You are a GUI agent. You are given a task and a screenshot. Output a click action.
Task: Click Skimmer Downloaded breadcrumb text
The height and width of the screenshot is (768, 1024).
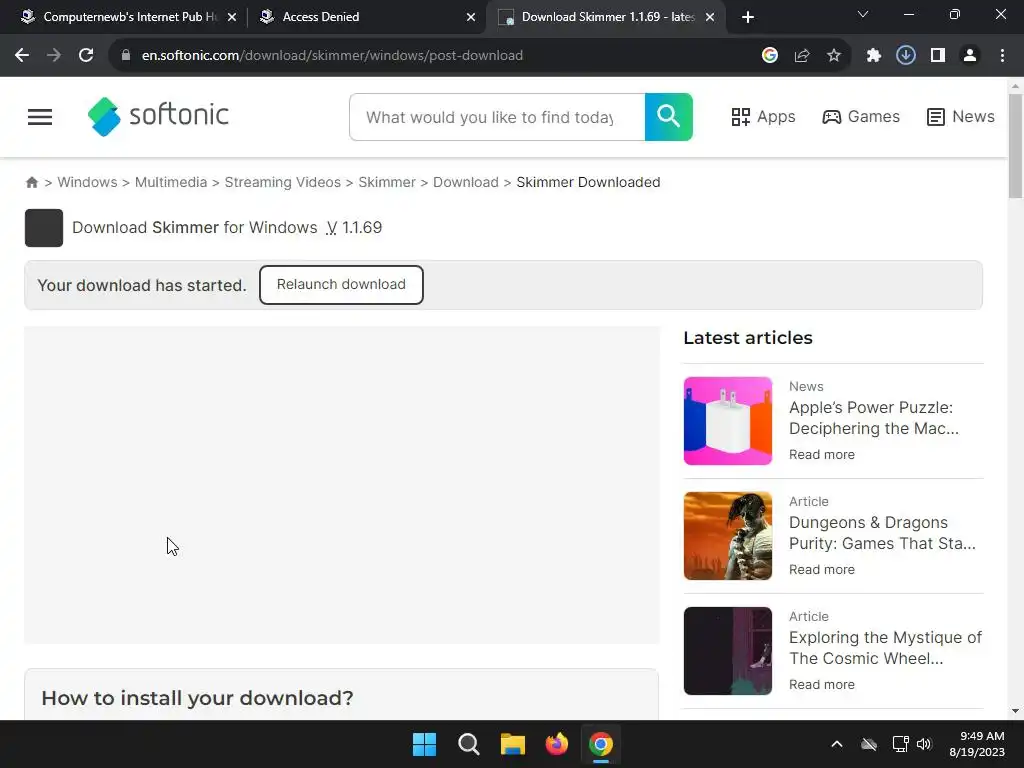click(588, 182)
